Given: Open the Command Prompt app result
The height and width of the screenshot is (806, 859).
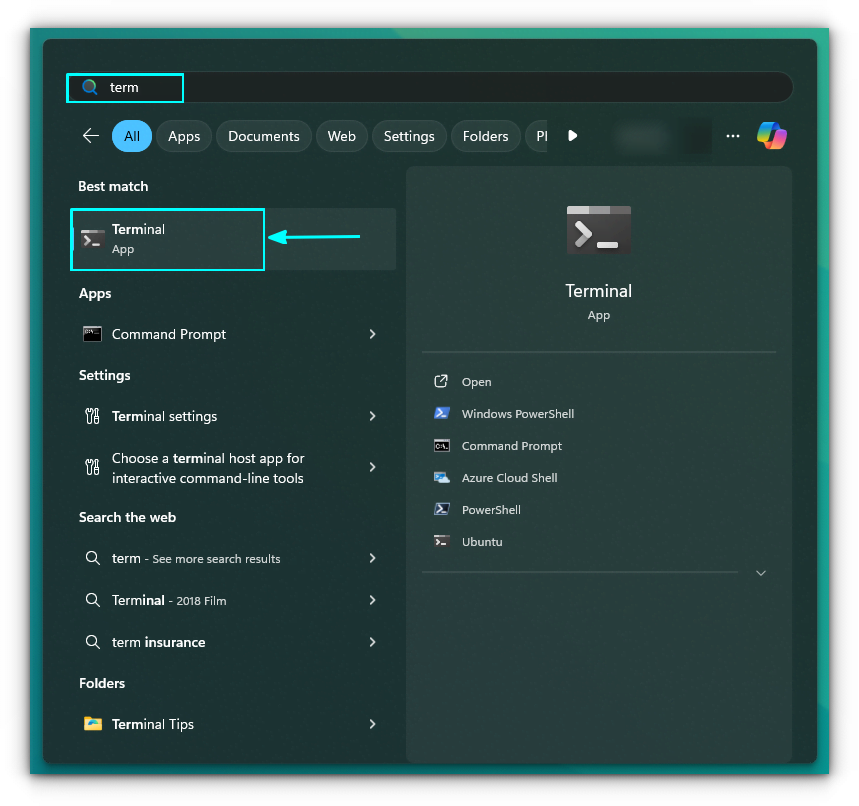Looking at the screenshot, I should tap(234, 334).
